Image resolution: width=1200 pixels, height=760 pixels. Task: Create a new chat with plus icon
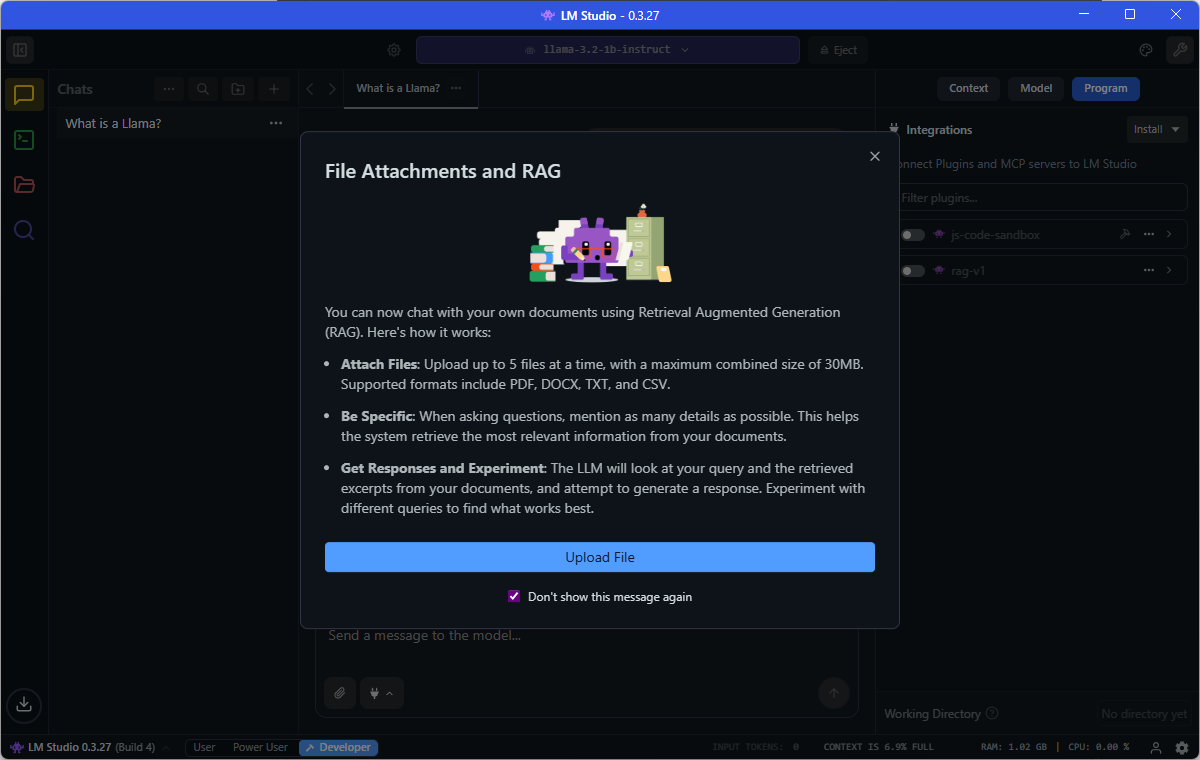[273, 89]
